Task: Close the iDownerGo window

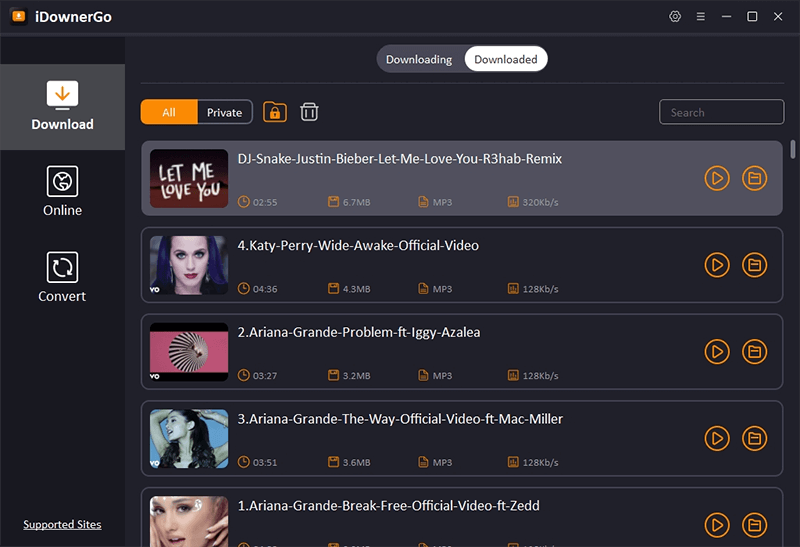Action: point(778,16)
